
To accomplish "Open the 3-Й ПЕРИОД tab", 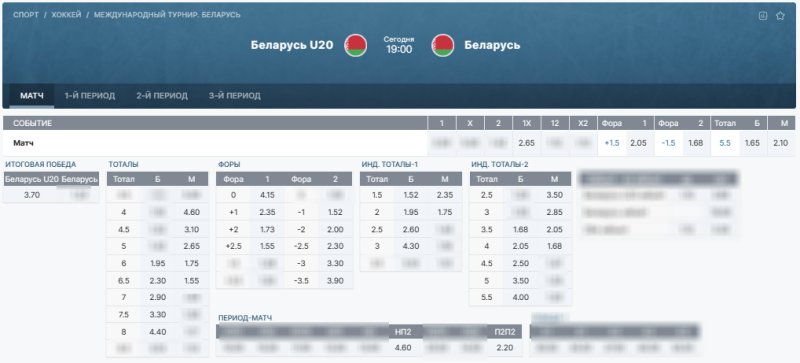I will point(235,95).
